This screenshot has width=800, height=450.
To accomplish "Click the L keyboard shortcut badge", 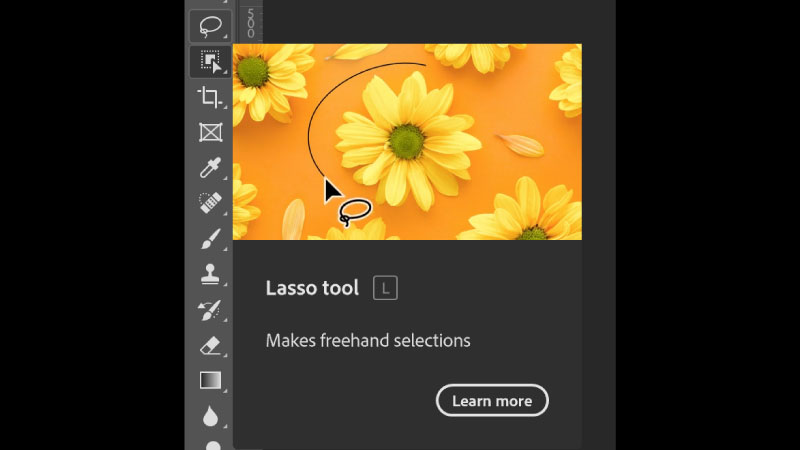I will point(385,289).
